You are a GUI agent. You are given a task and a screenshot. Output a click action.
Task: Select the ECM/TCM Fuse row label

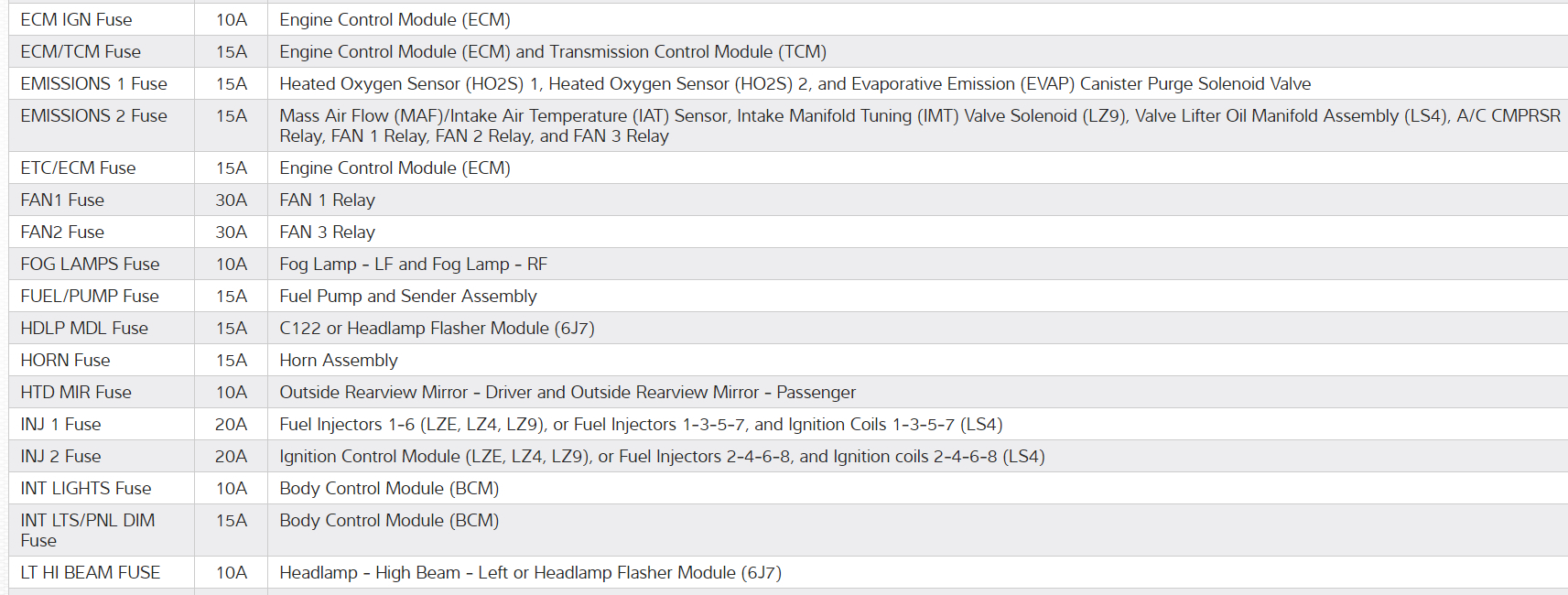(x=81, y=51)
